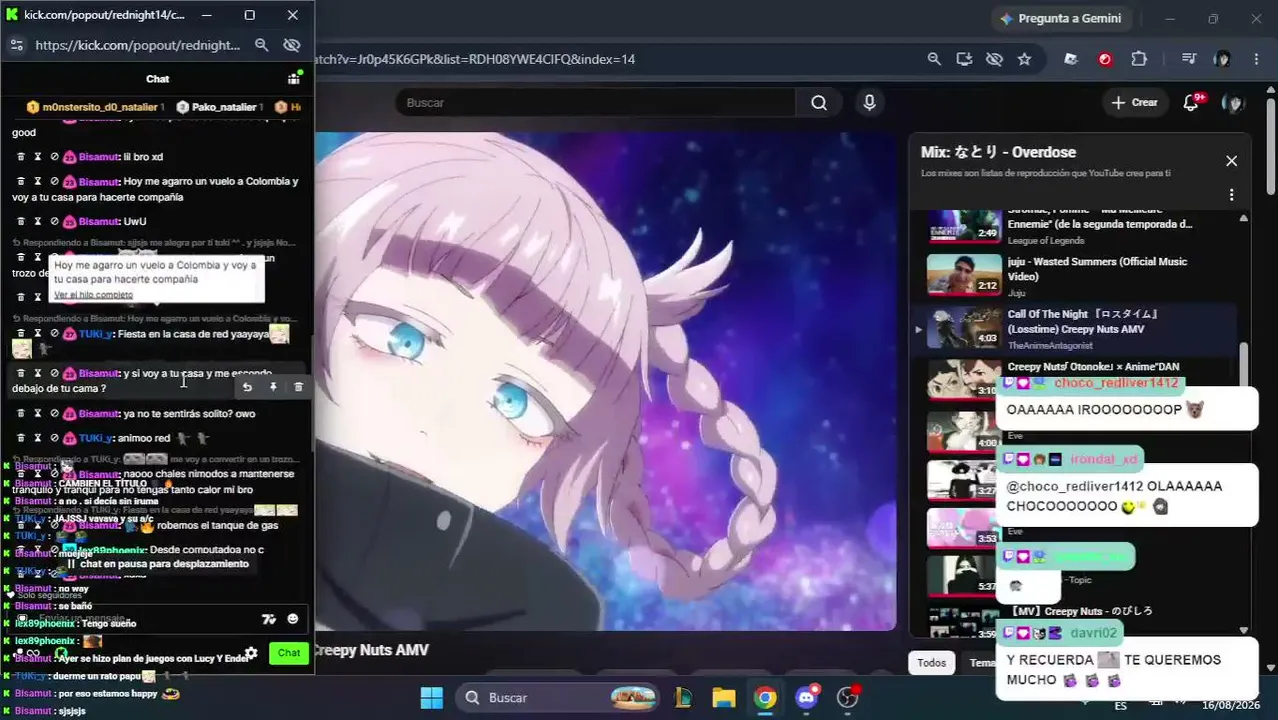The height and width of the screenshot is (720, 1278).
Task: Open site info icon in Kick popout address bar
Action: (16, 45)
